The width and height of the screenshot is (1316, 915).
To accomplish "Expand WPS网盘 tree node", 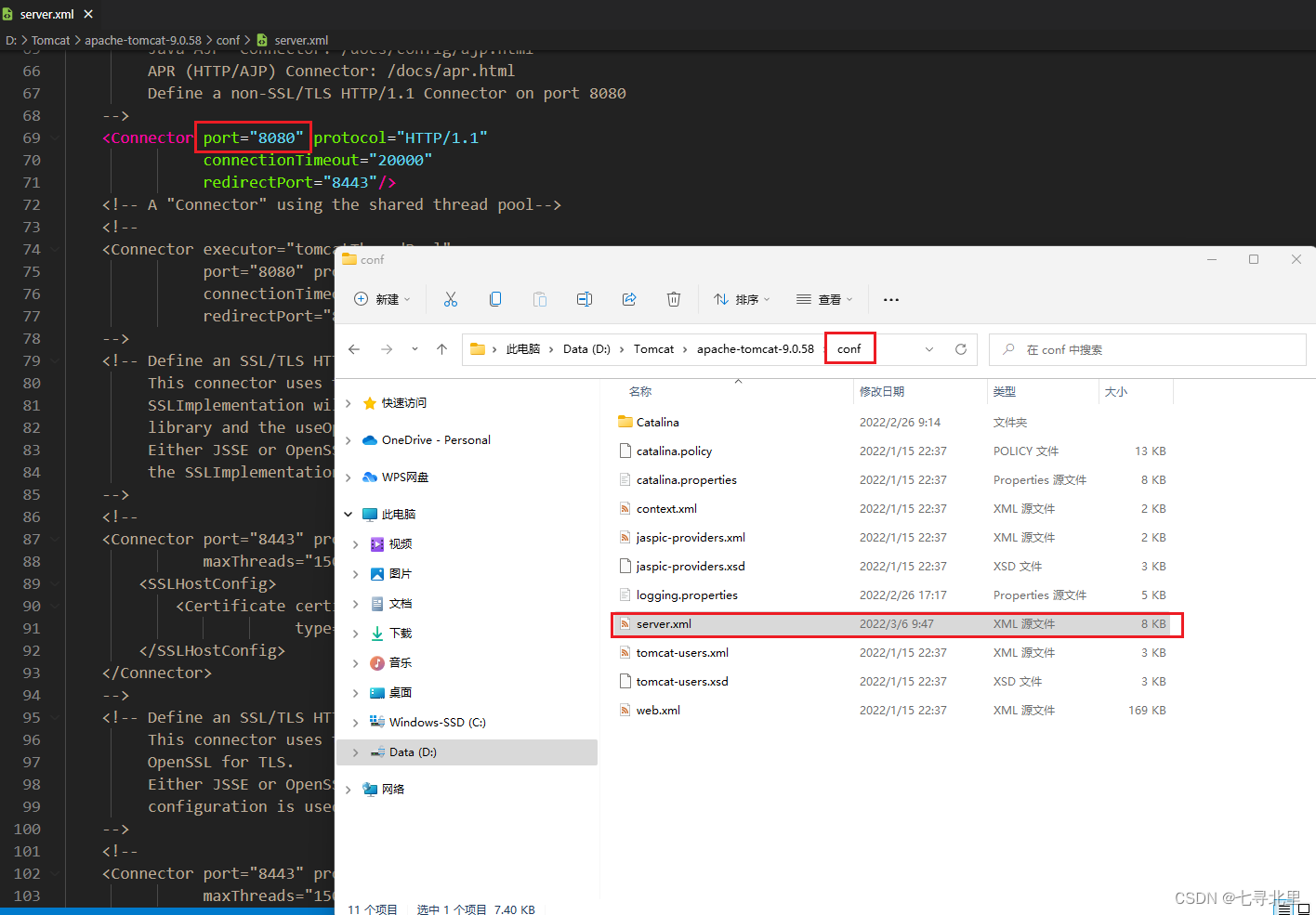I will (x=349, y=477).
